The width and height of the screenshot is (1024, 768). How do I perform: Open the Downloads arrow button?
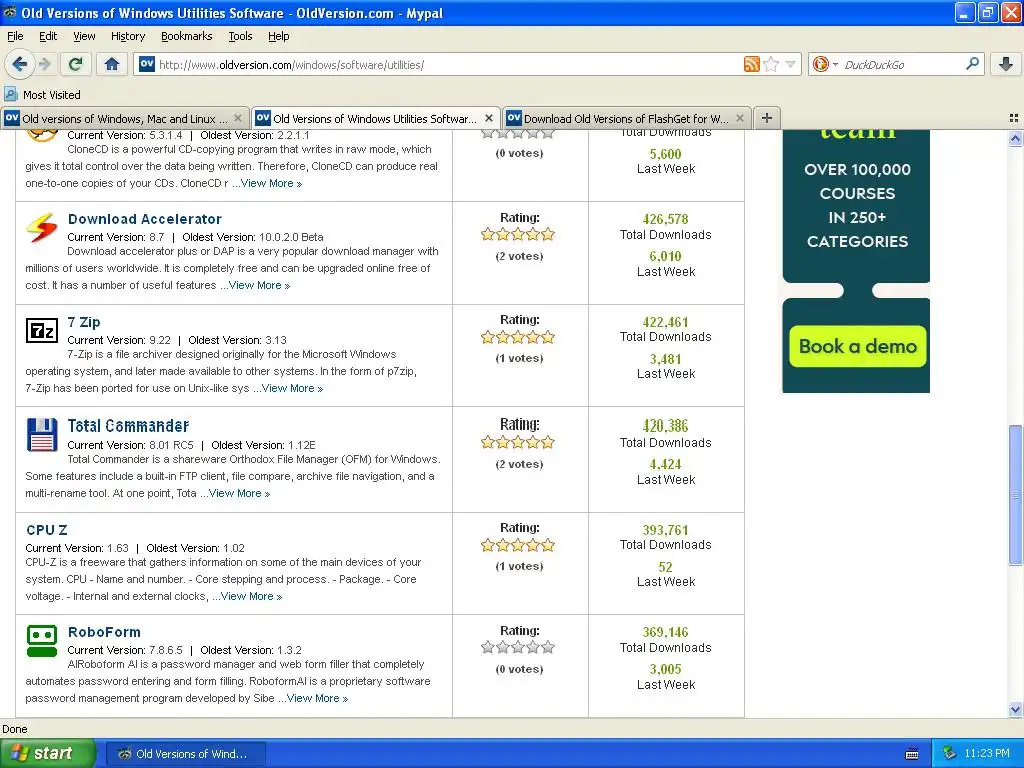pos(1006,64)
